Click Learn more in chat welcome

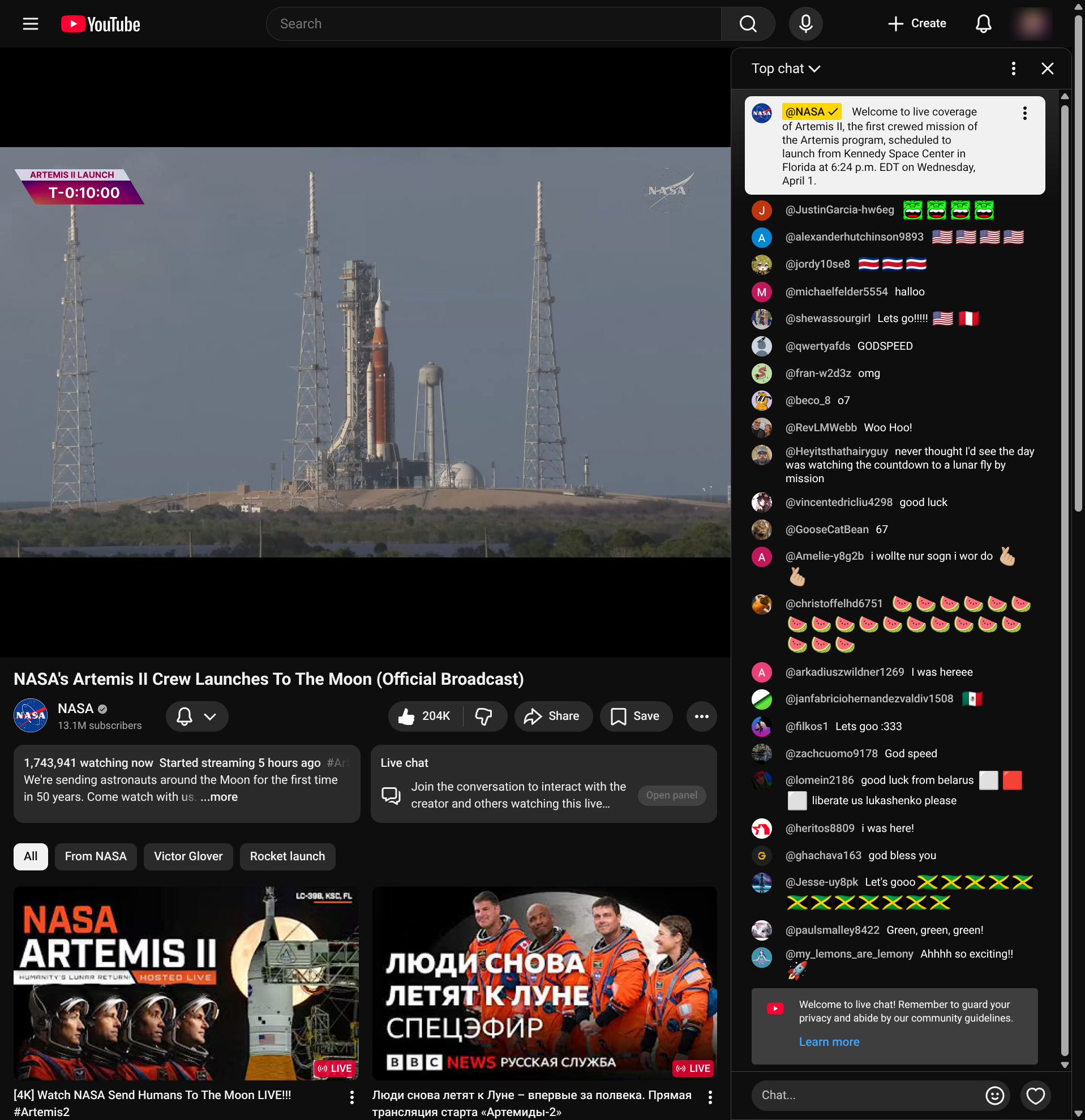point(829,1042)
